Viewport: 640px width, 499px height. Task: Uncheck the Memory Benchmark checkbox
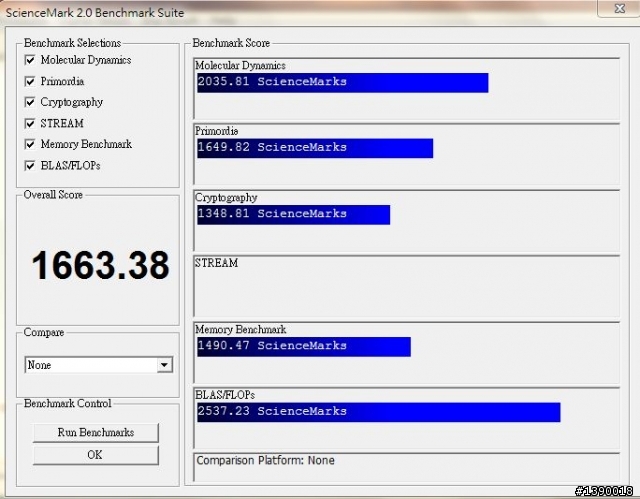coord(30,144)
